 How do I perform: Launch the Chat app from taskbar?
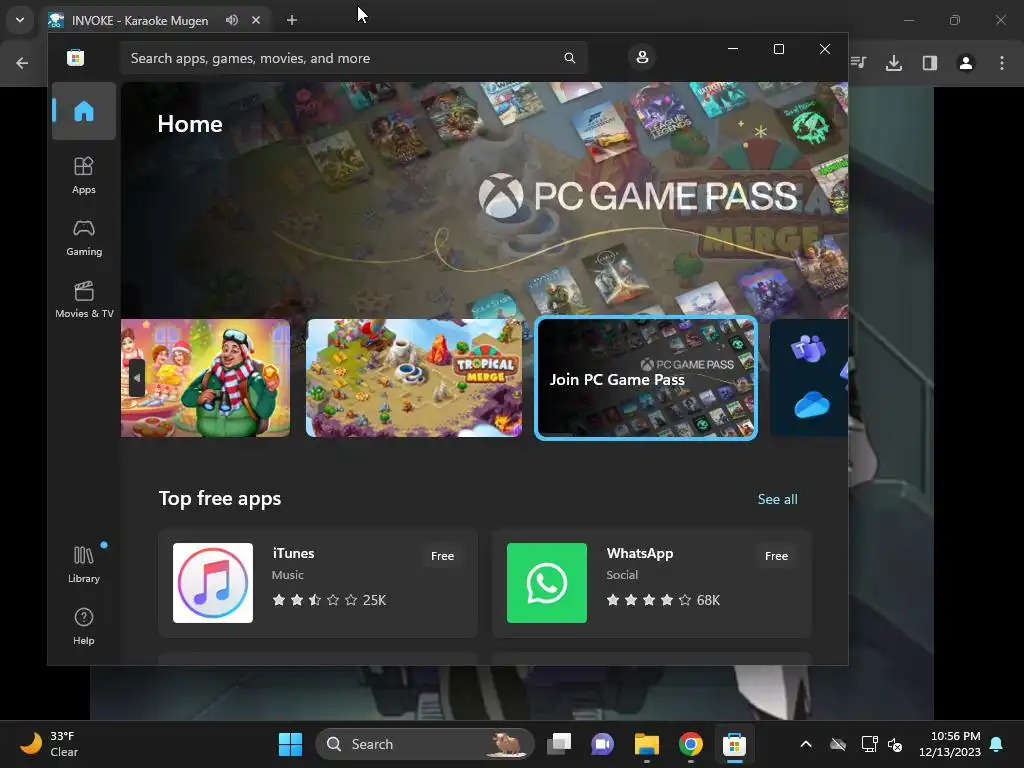point(602,744)
